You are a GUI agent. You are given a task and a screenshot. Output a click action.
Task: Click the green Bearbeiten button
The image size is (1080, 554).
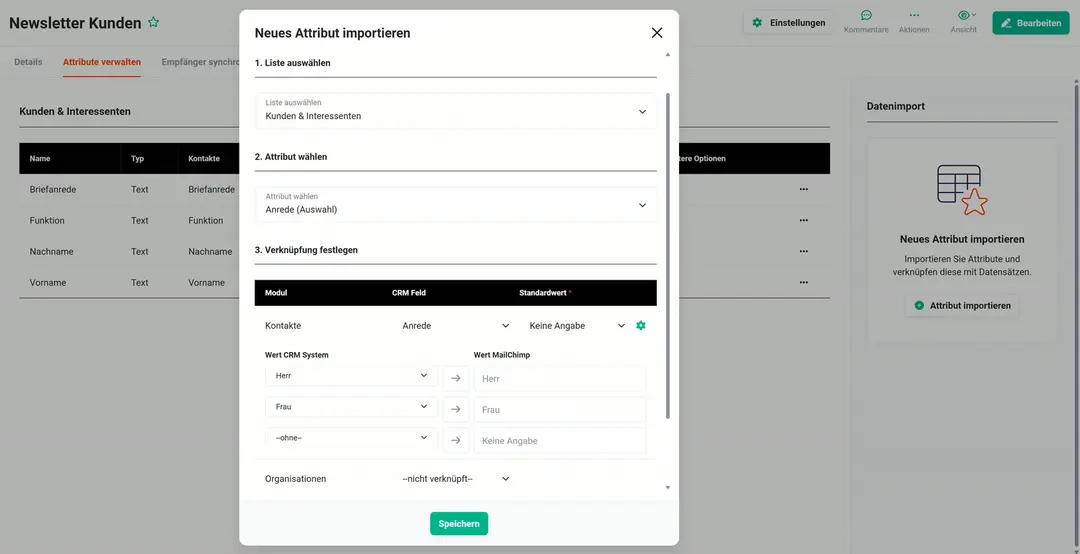(x=1030, y=23)
